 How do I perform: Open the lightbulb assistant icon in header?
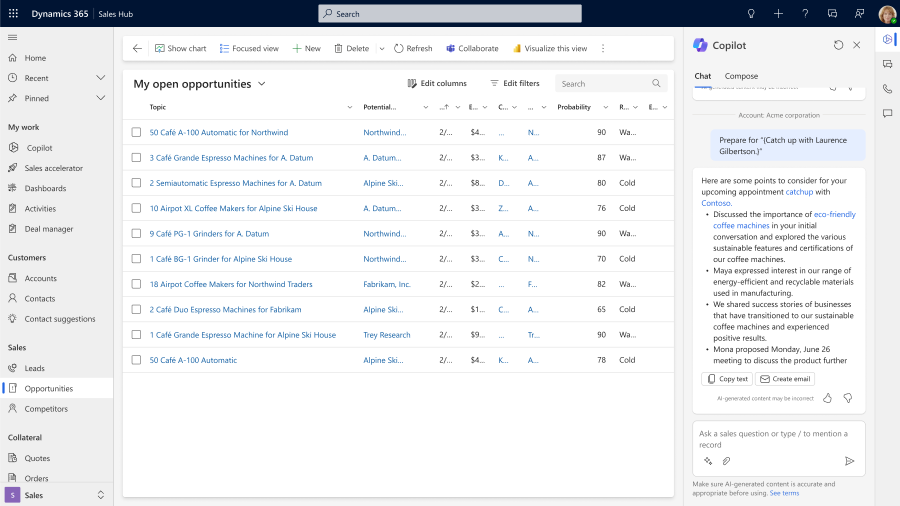tap(751, 13)
